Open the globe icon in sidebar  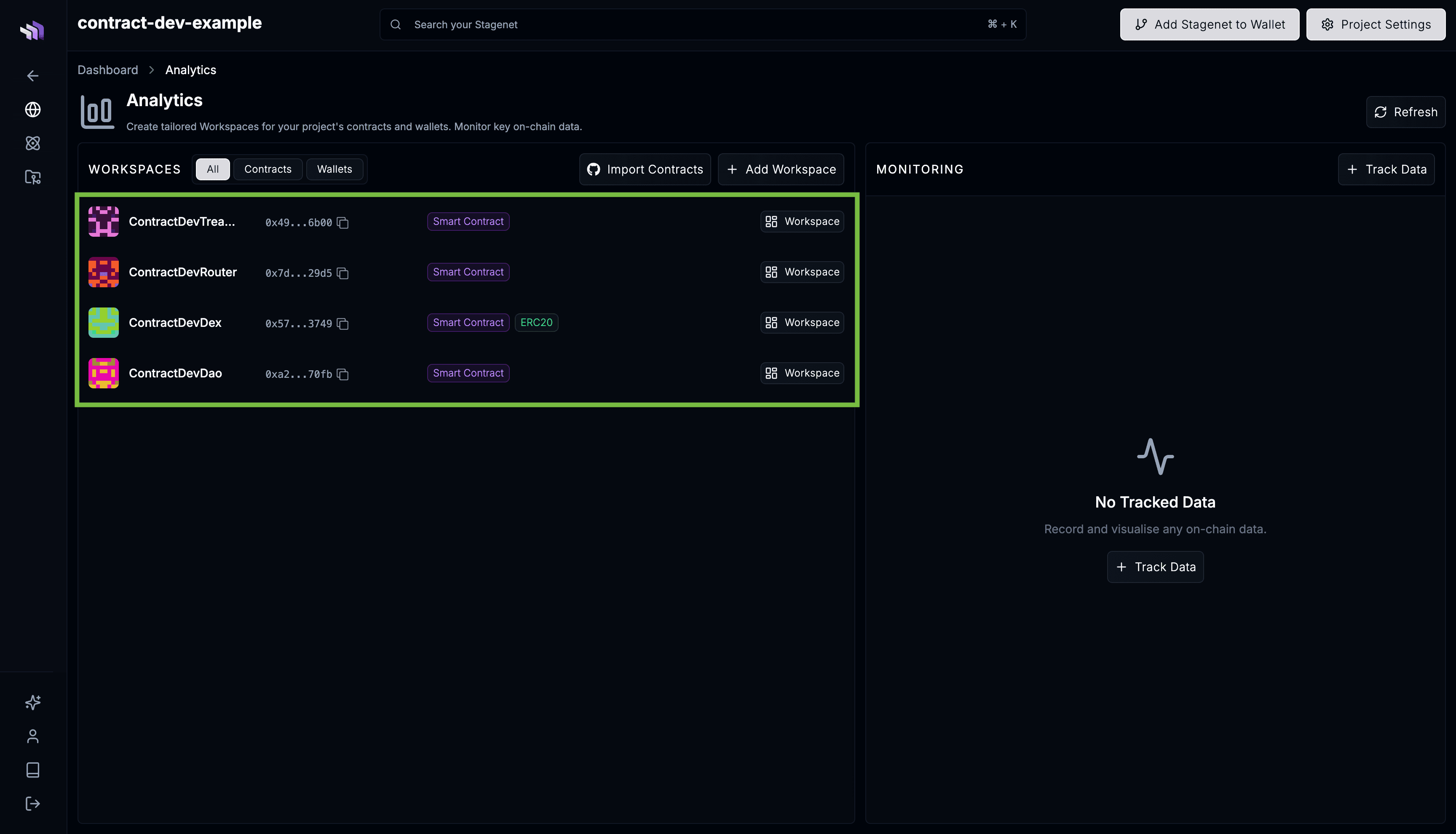pyautogui.click(x=32, y=110)
